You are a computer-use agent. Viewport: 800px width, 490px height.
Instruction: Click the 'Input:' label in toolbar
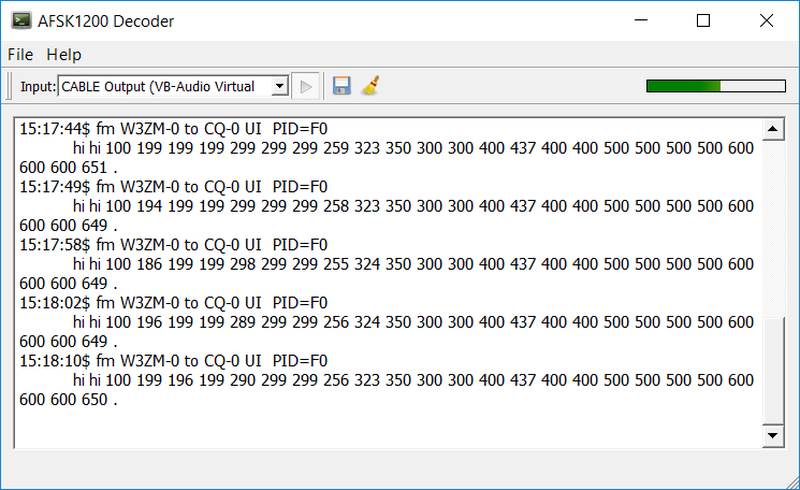coord(38,87)
